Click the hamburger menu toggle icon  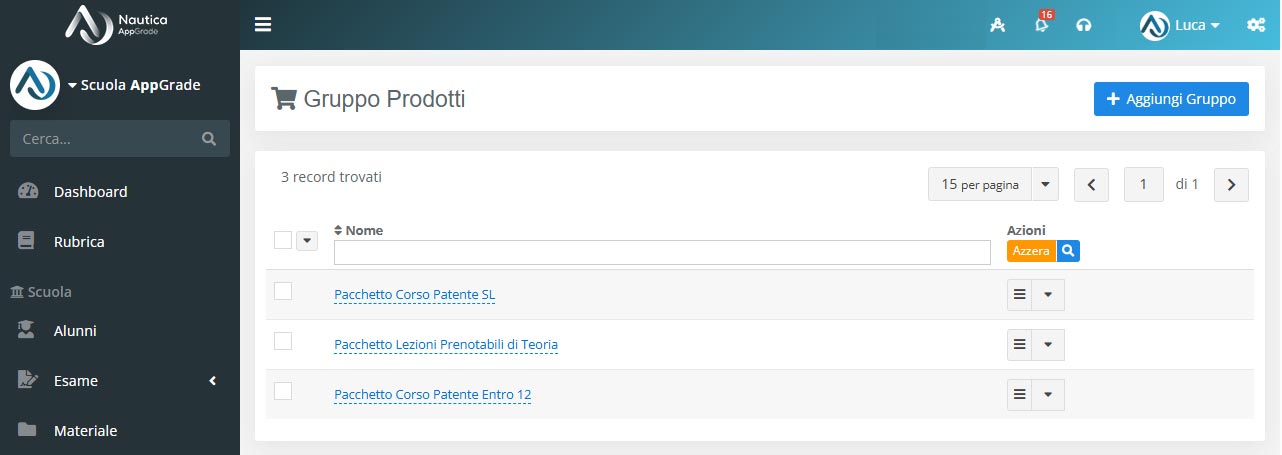263,25
